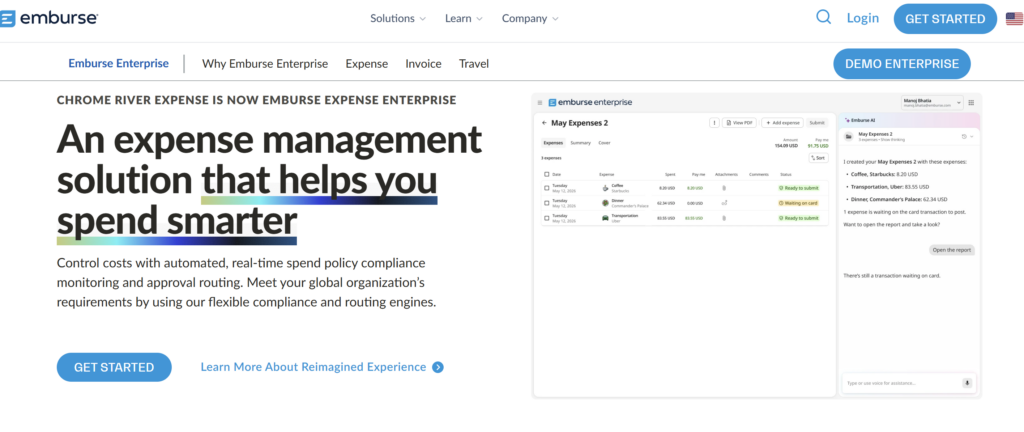Click the apps grid icon in product preview
The height and width of the screenshot is (432, 1024).
pos(971,102)
